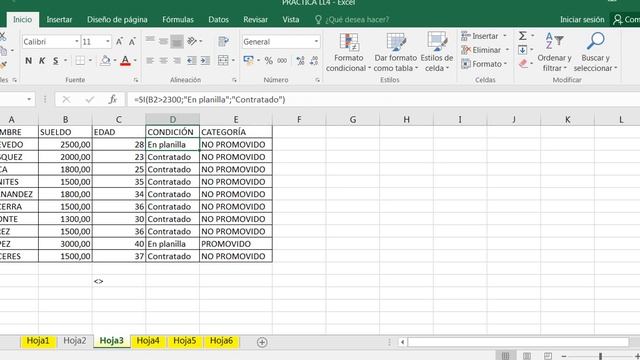Open Formato cells button
Viewport: 640px width, 360px height.
tap(484, 64)
